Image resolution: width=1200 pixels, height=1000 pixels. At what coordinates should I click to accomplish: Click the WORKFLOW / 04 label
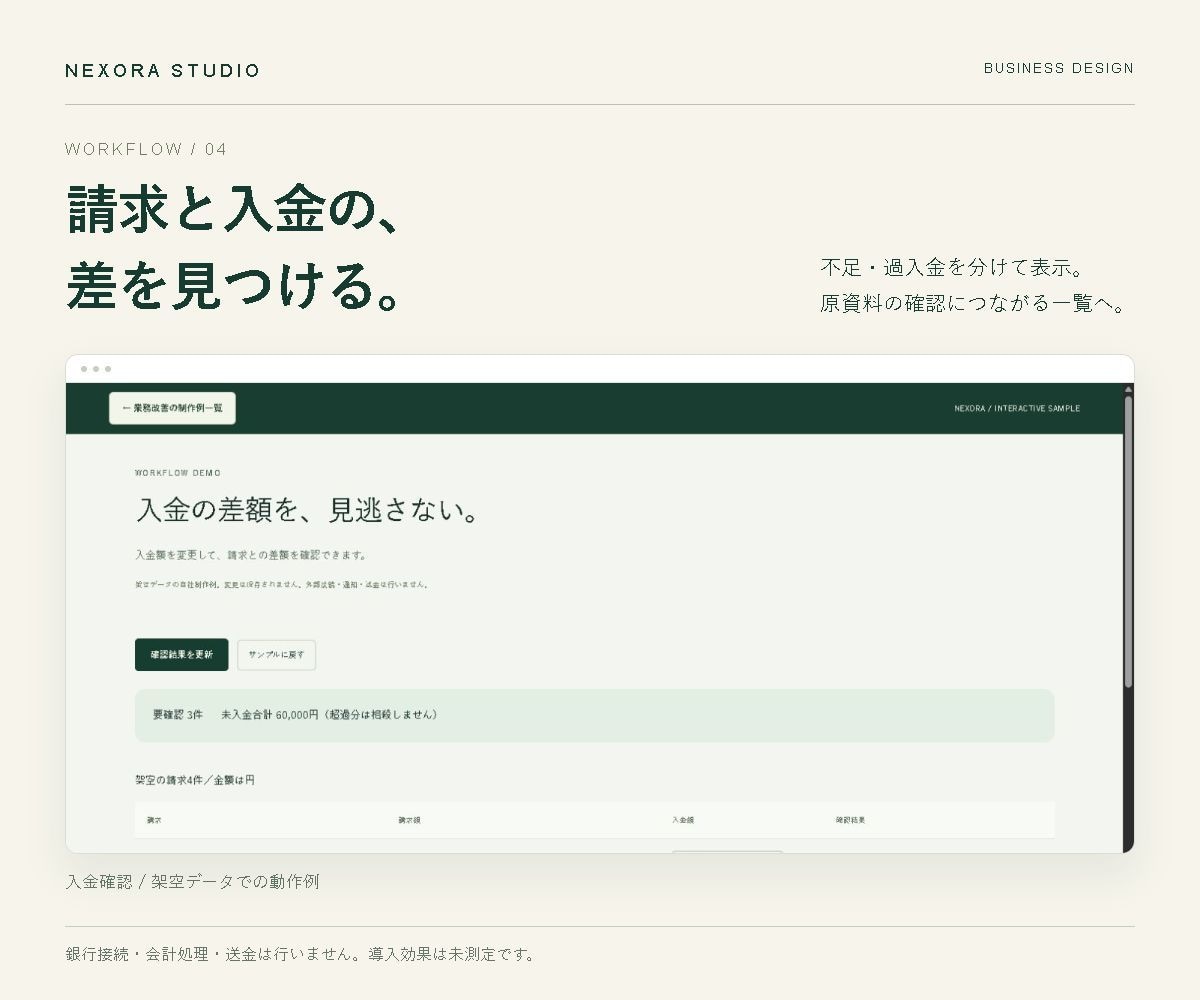(146, 149)
